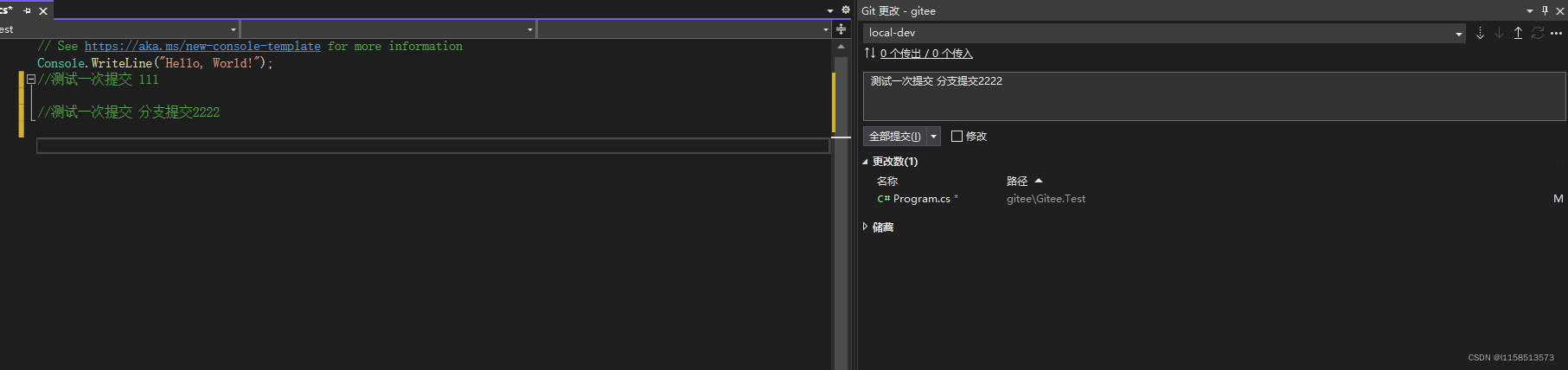Open the Git ellipsis more-actions menu
Screen dimensions: 1568x370
pyautogui.click(x=1556, y=33)
